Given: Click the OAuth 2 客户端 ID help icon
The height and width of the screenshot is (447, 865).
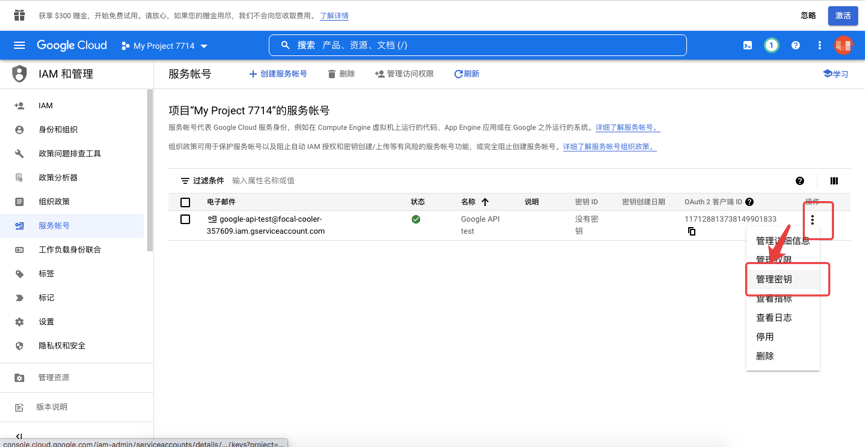Looking at the screenshot, I should coord(749,202).
